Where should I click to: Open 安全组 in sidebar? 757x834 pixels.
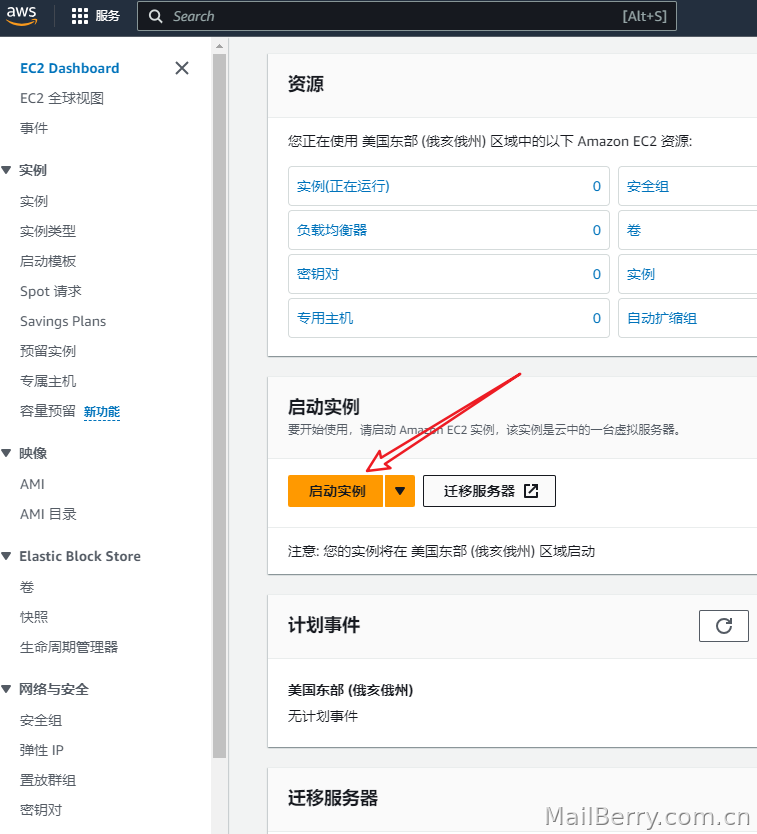click(x=41, y=720)
